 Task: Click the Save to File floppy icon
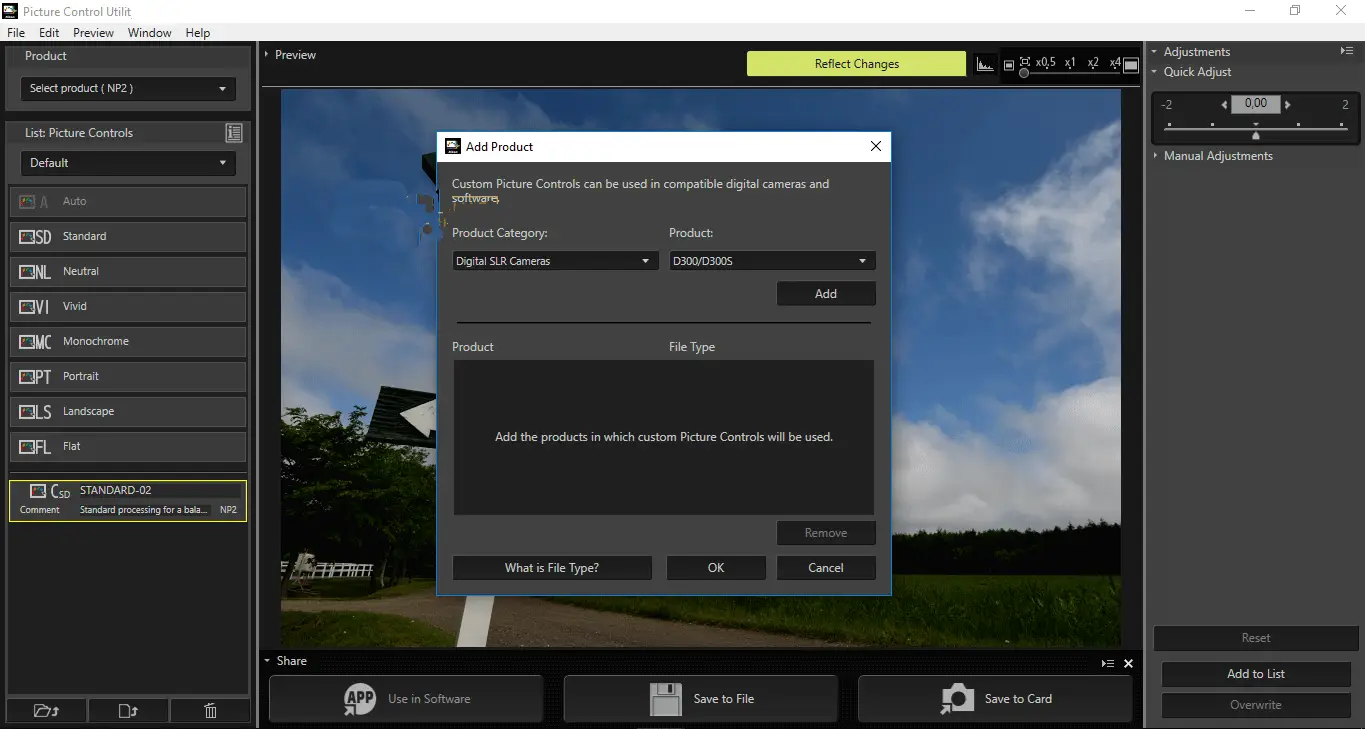pos(666,699)
